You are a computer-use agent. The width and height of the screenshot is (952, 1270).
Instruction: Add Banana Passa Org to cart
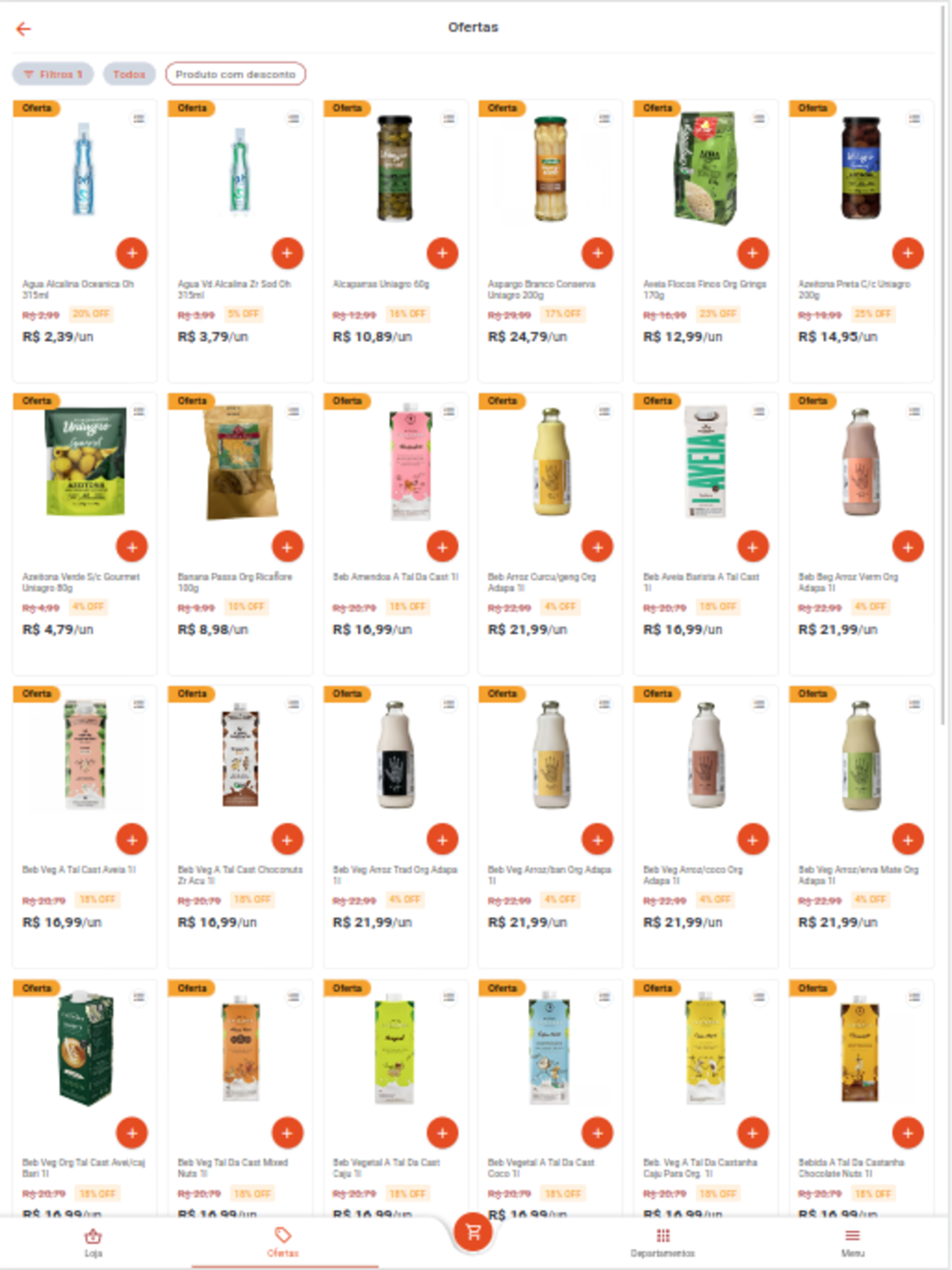click(x=288, y=546)
